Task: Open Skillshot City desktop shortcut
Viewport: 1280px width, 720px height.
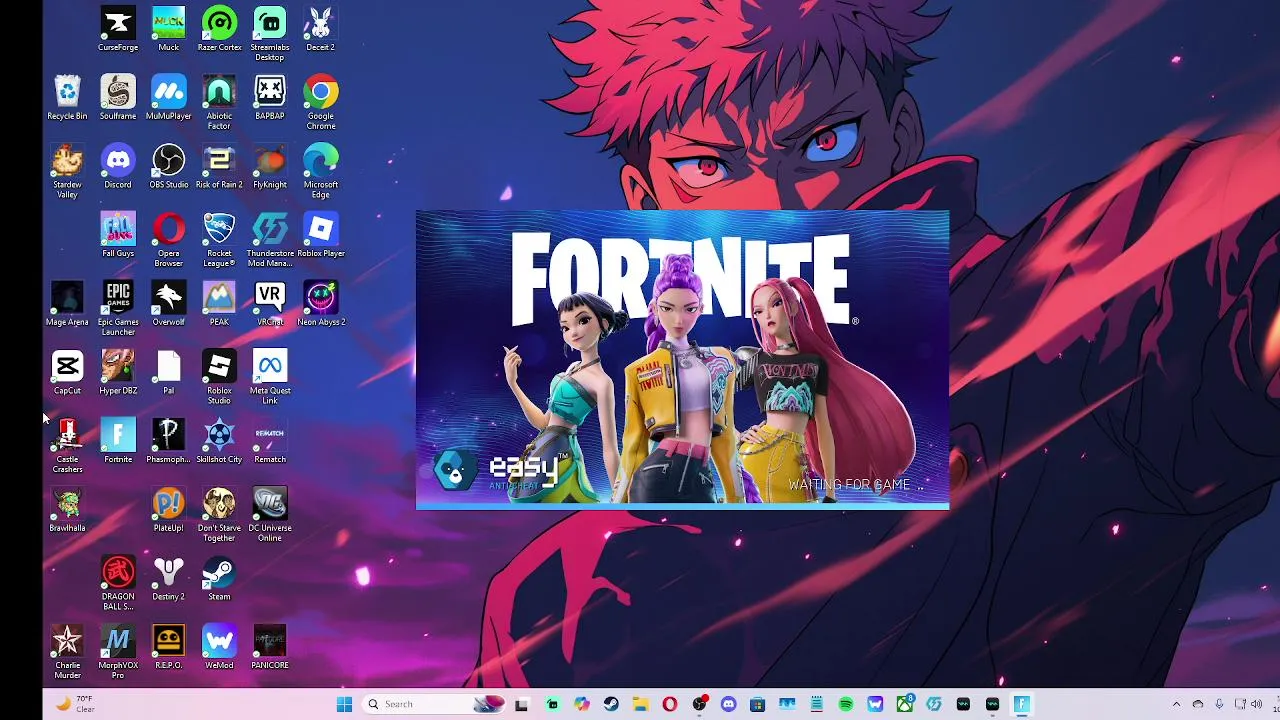Action: point(219,441)
